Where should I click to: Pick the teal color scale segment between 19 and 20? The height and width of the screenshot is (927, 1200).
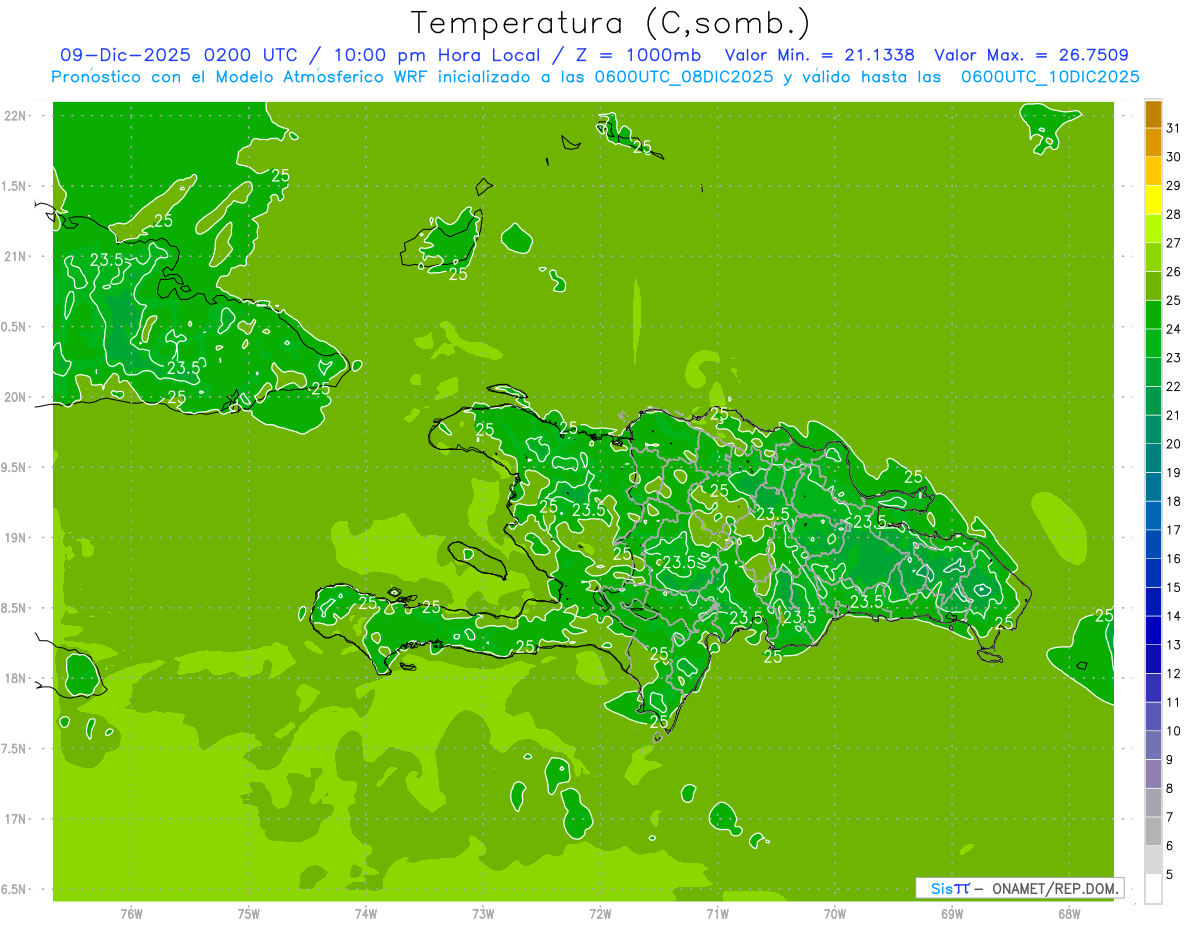pyautogui.click(x=1153, y=458)
